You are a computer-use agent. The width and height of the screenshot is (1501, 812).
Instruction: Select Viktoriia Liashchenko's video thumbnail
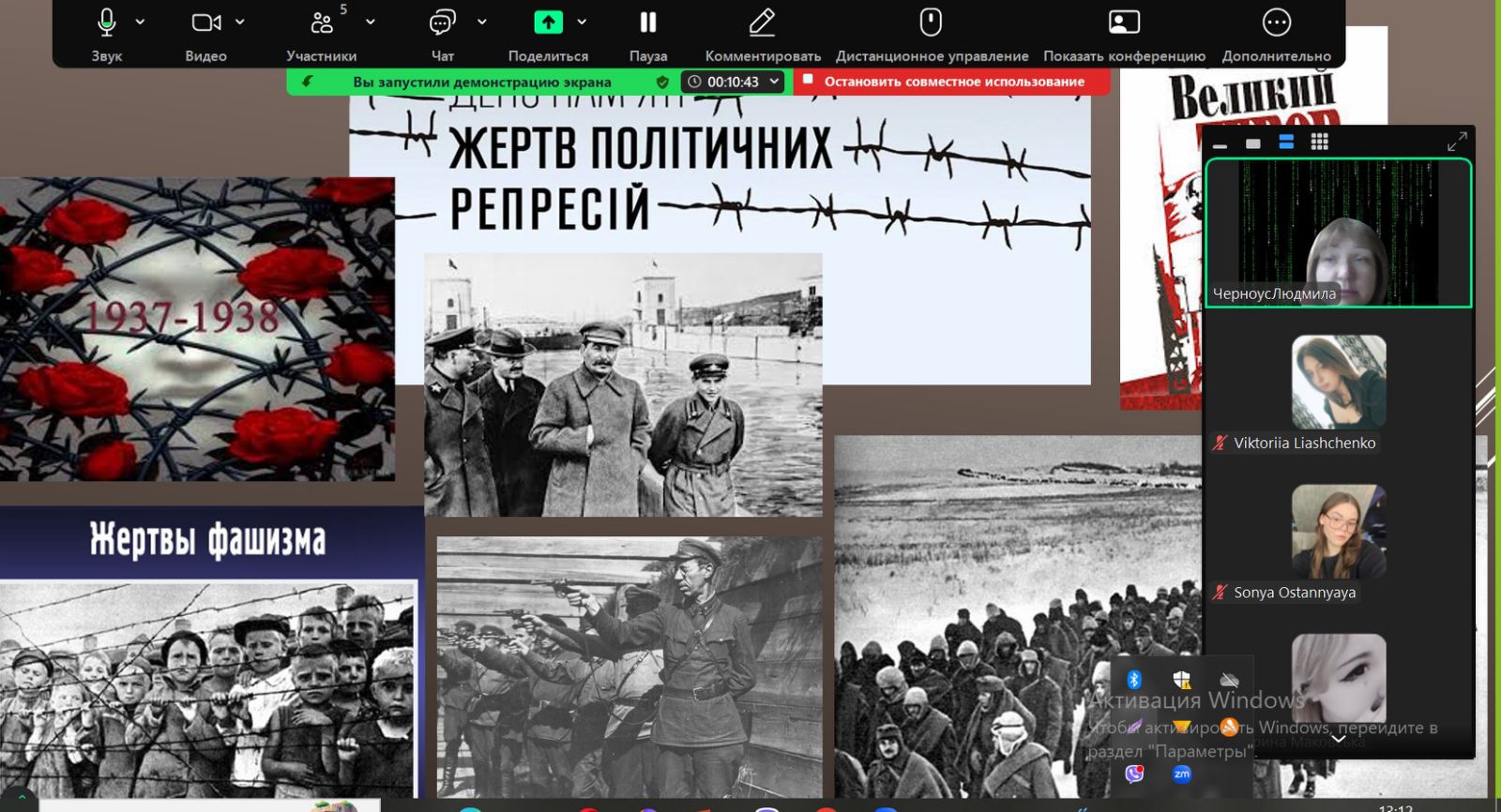pos(1338,383)
